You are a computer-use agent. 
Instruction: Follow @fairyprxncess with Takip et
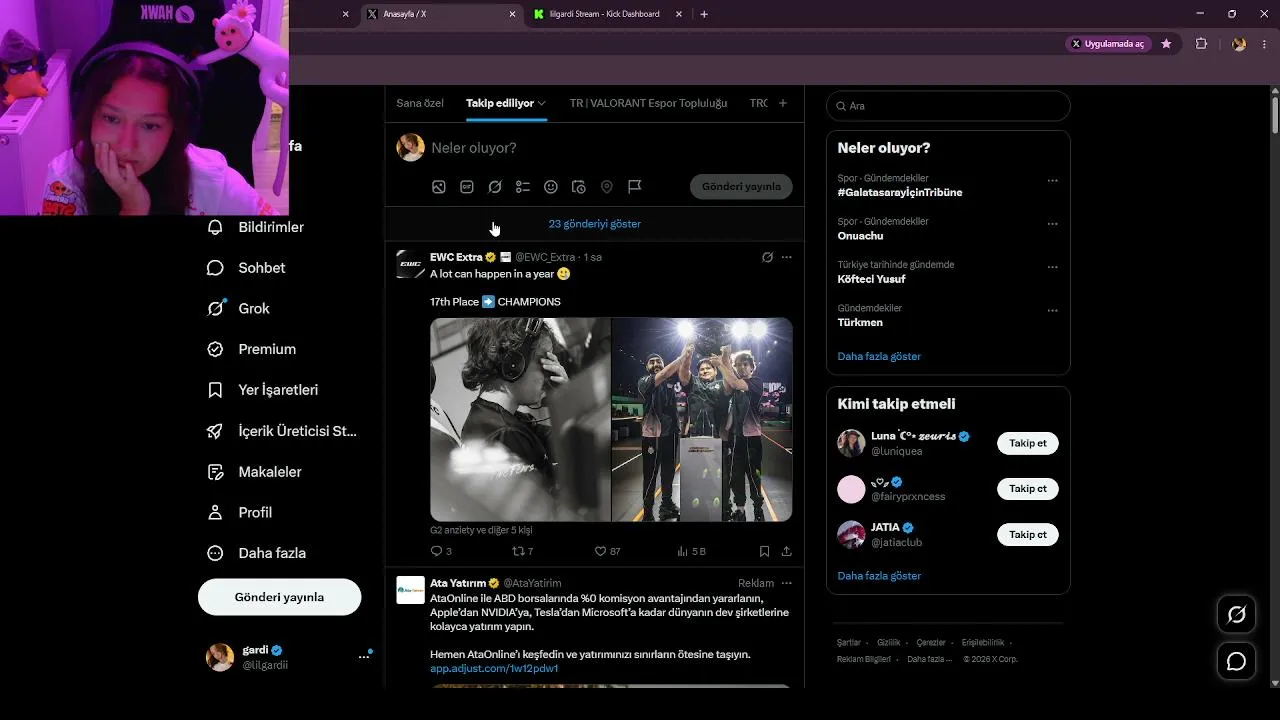(1028, 489)
